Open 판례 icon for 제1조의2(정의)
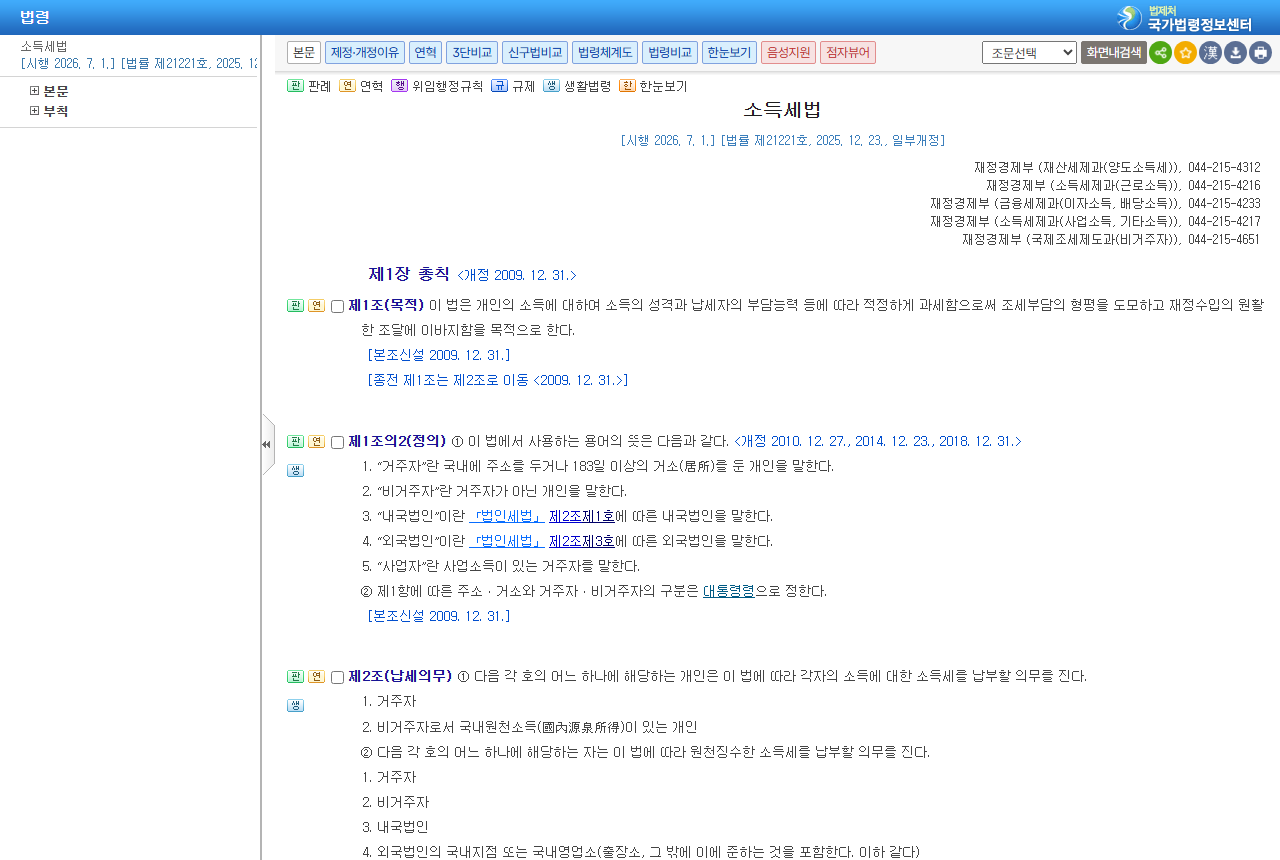The image size is (1280, 860). (x=295, y=442)
